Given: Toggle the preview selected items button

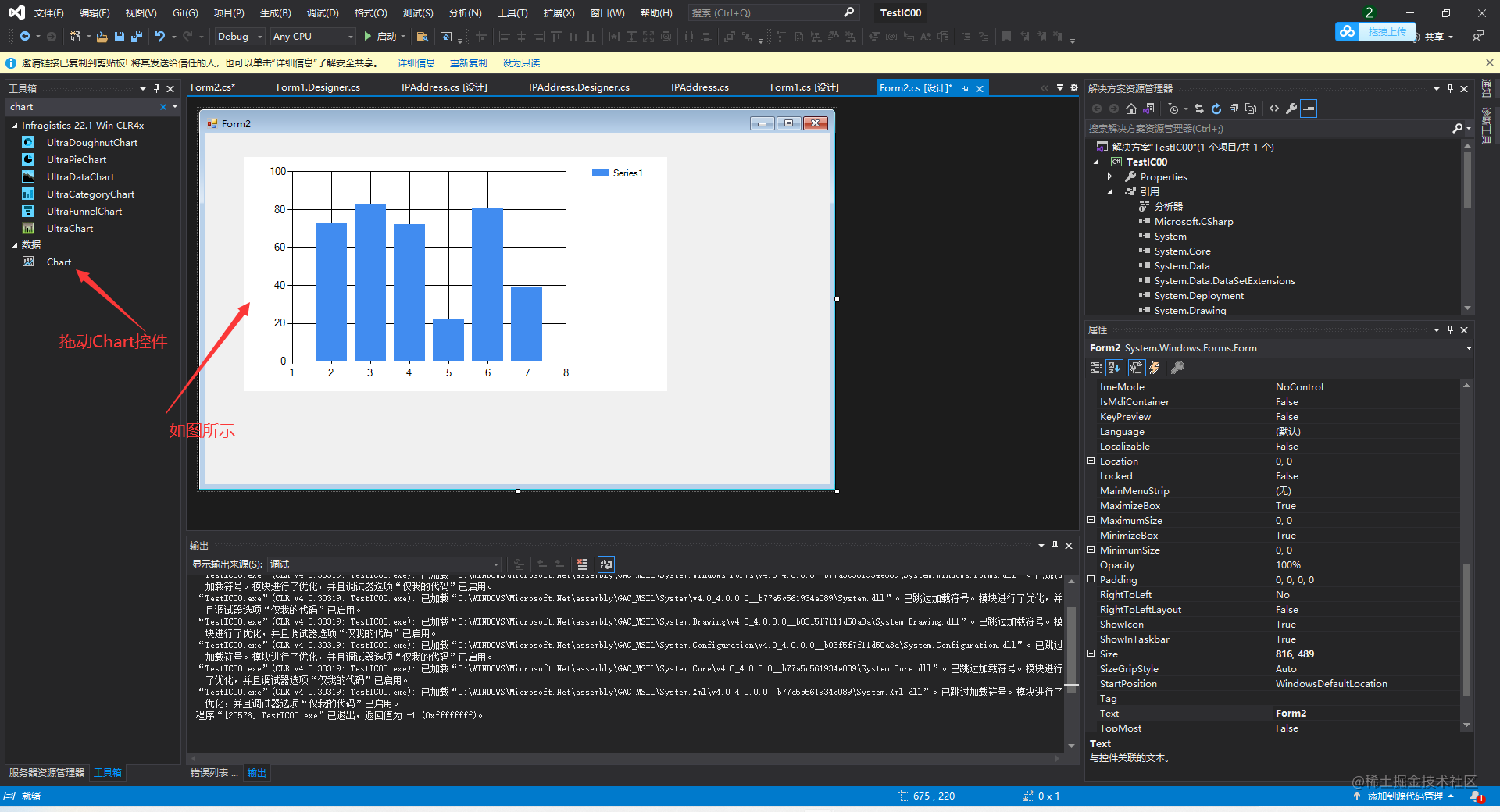Looking at the screenshot, I should point(1309,109).
